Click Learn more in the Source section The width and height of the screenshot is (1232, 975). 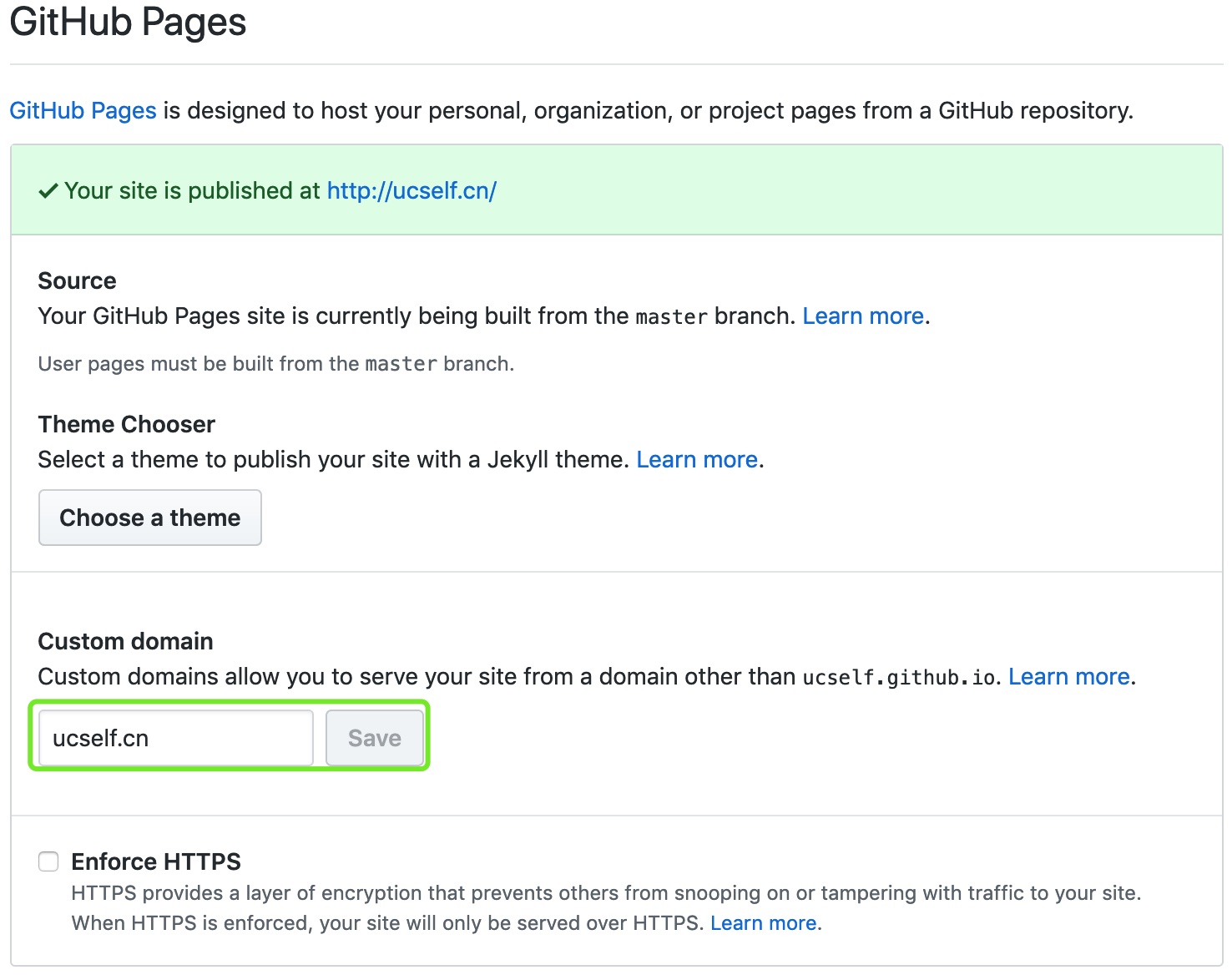click(863, 316)
